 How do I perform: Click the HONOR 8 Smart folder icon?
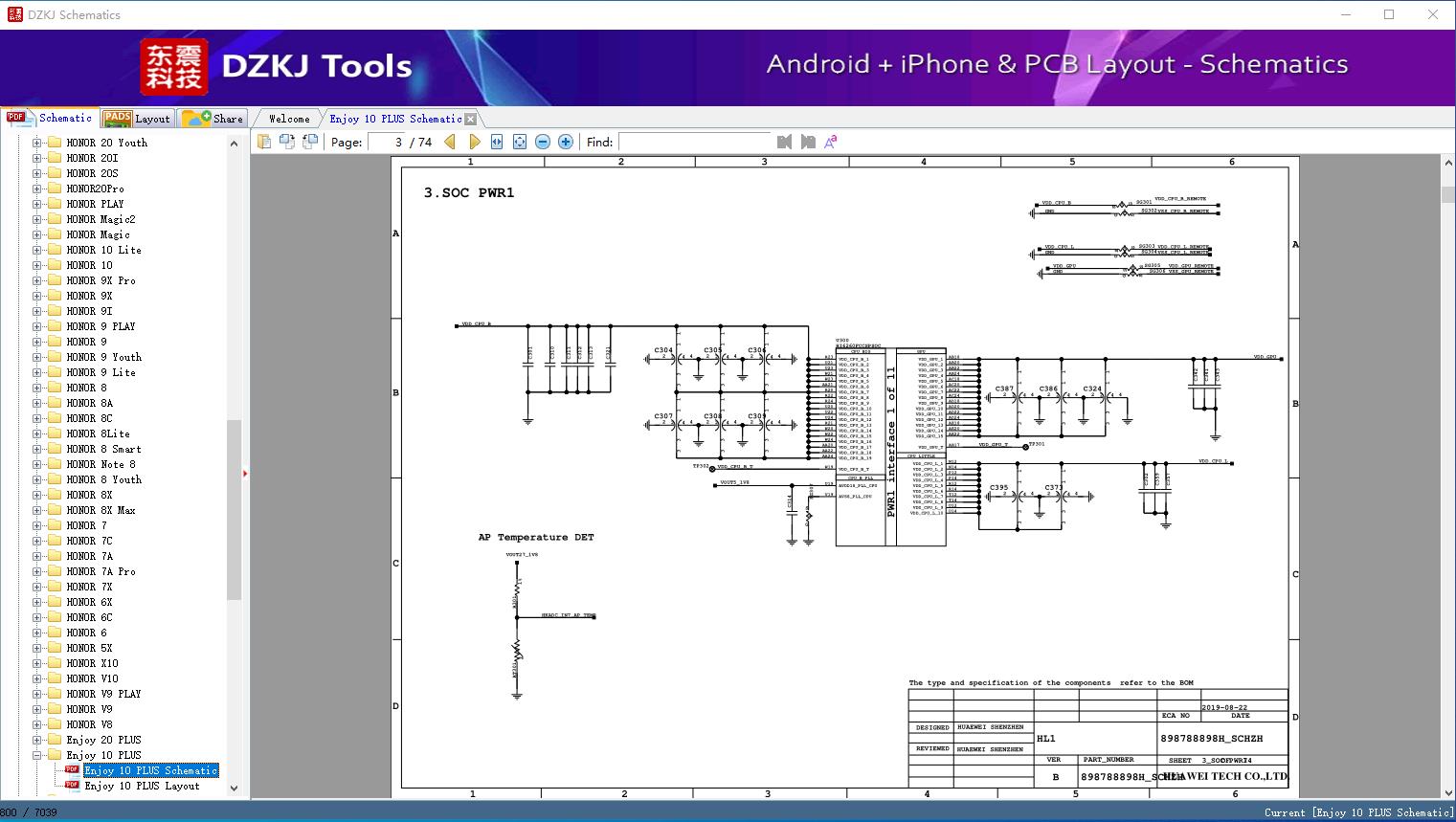55,449
